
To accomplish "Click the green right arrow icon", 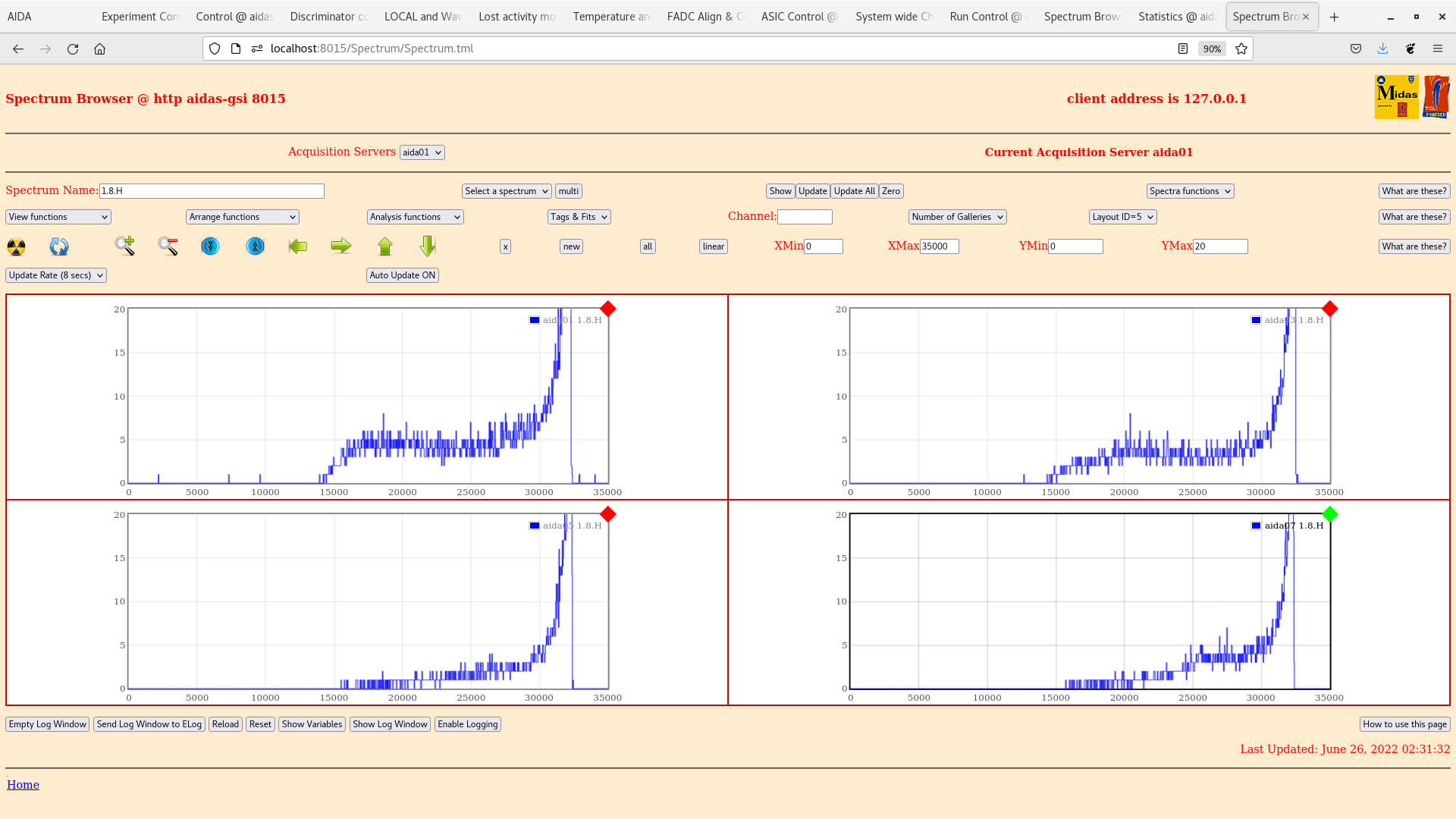I will coord(341,246).
